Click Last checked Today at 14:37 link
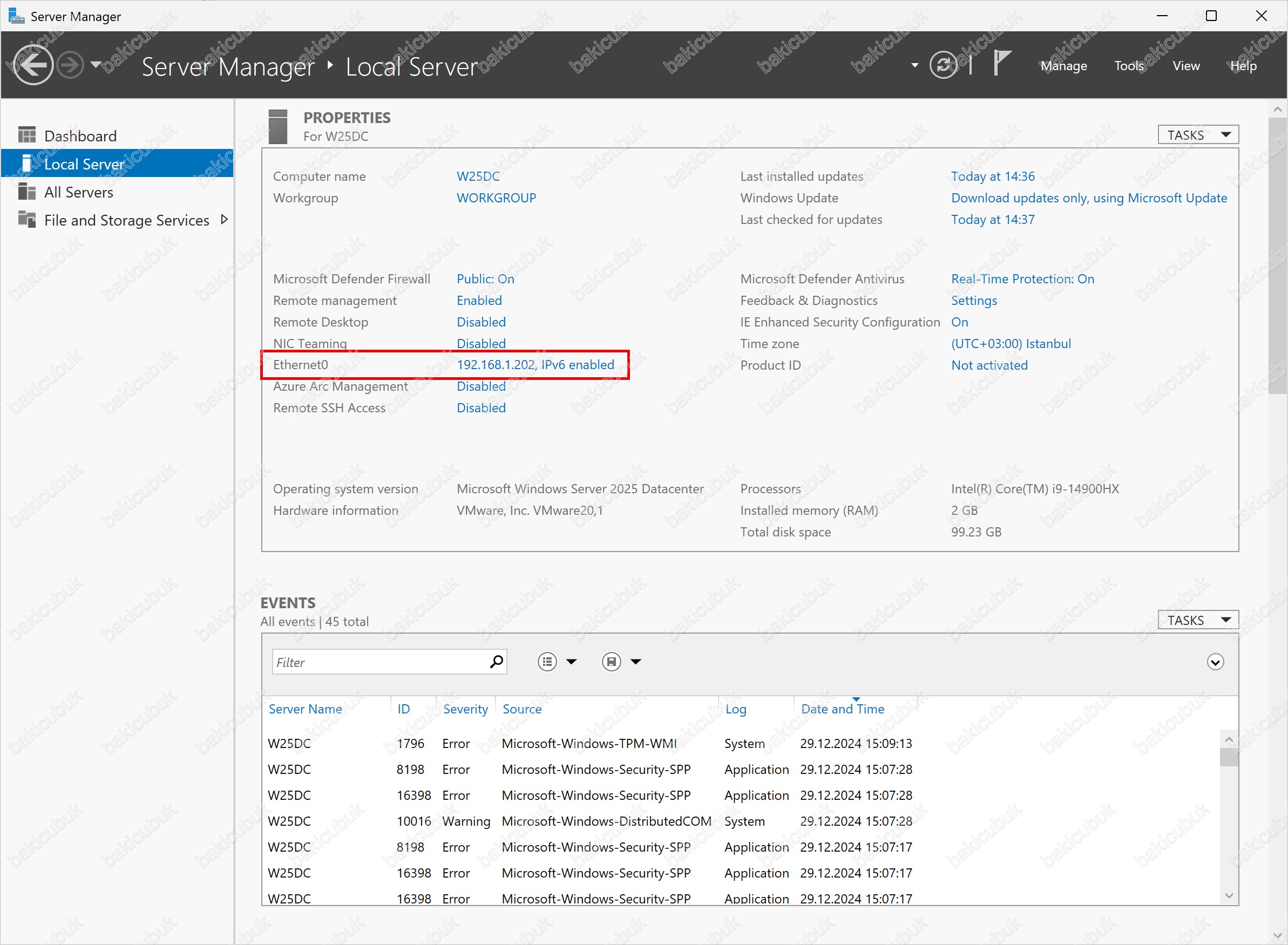The image size is (1288, 945). pyautogui.click(x=993, y=220)
